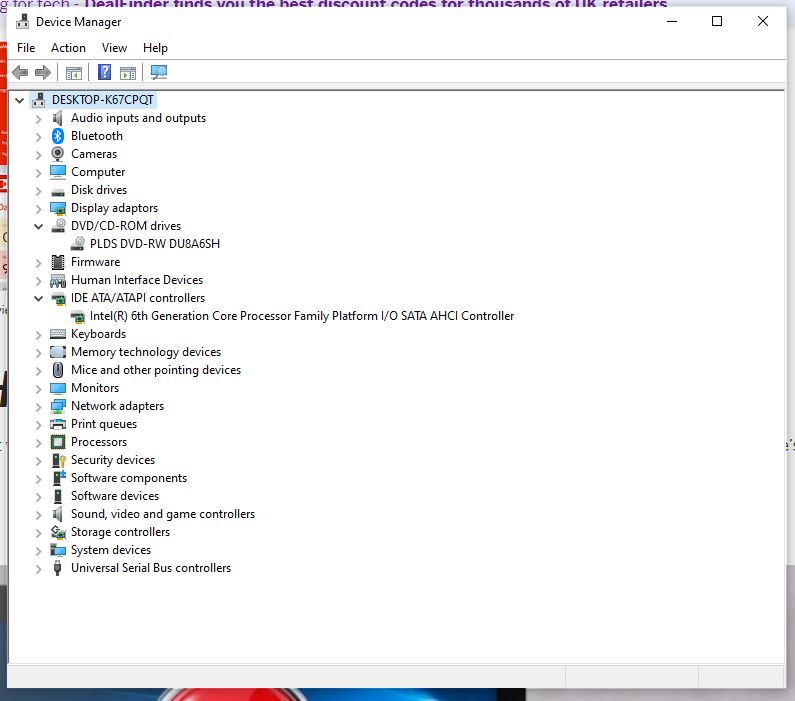The width and height of the screenshot is (795, 701).
Task: Click the Back arrow toolbar icon
Action: click(x=20, y=72)
